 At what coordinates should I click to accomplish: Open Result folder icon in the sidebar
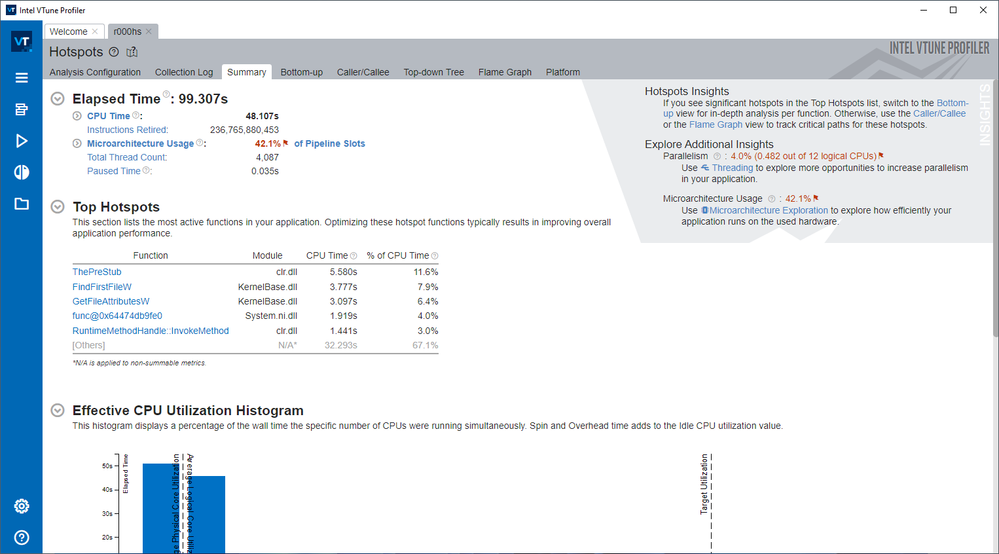point(21,204)
